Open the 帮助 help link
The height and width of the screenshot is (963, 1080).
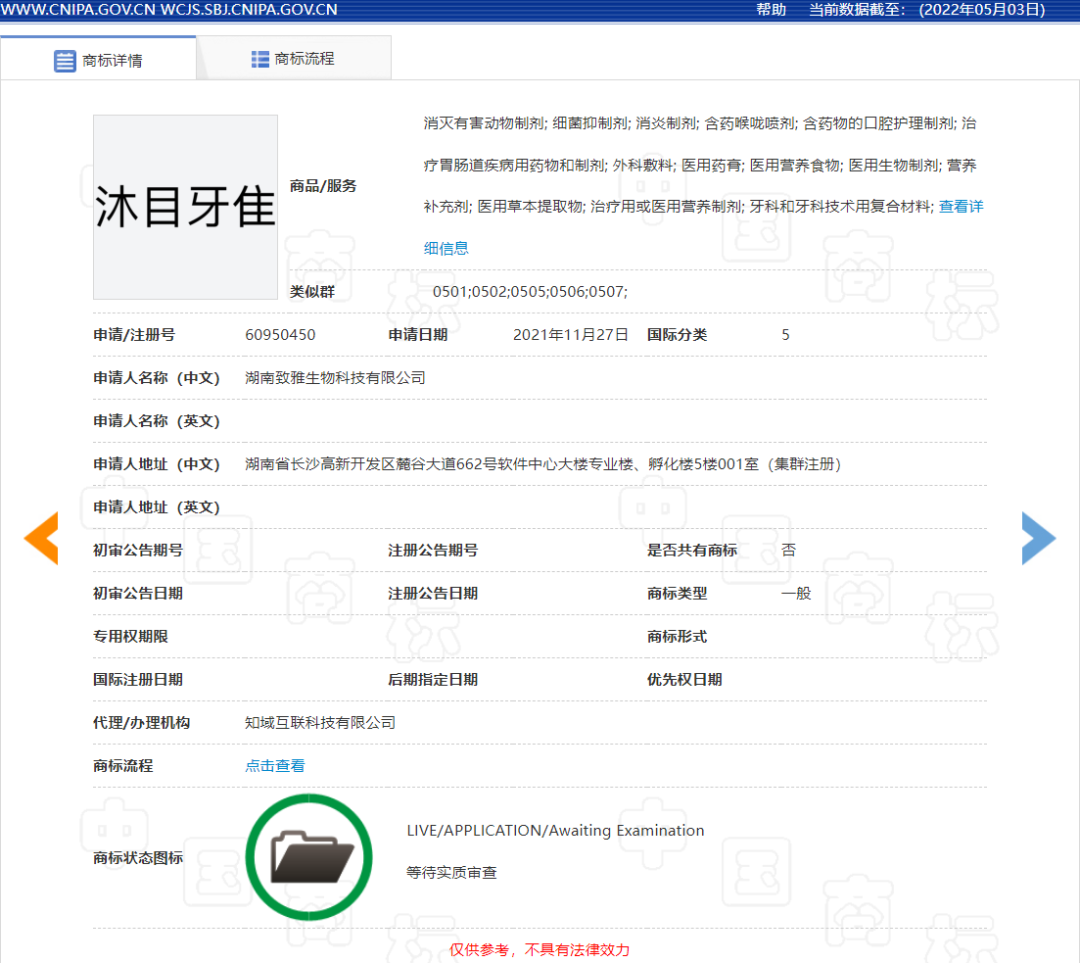click(771, 10)
